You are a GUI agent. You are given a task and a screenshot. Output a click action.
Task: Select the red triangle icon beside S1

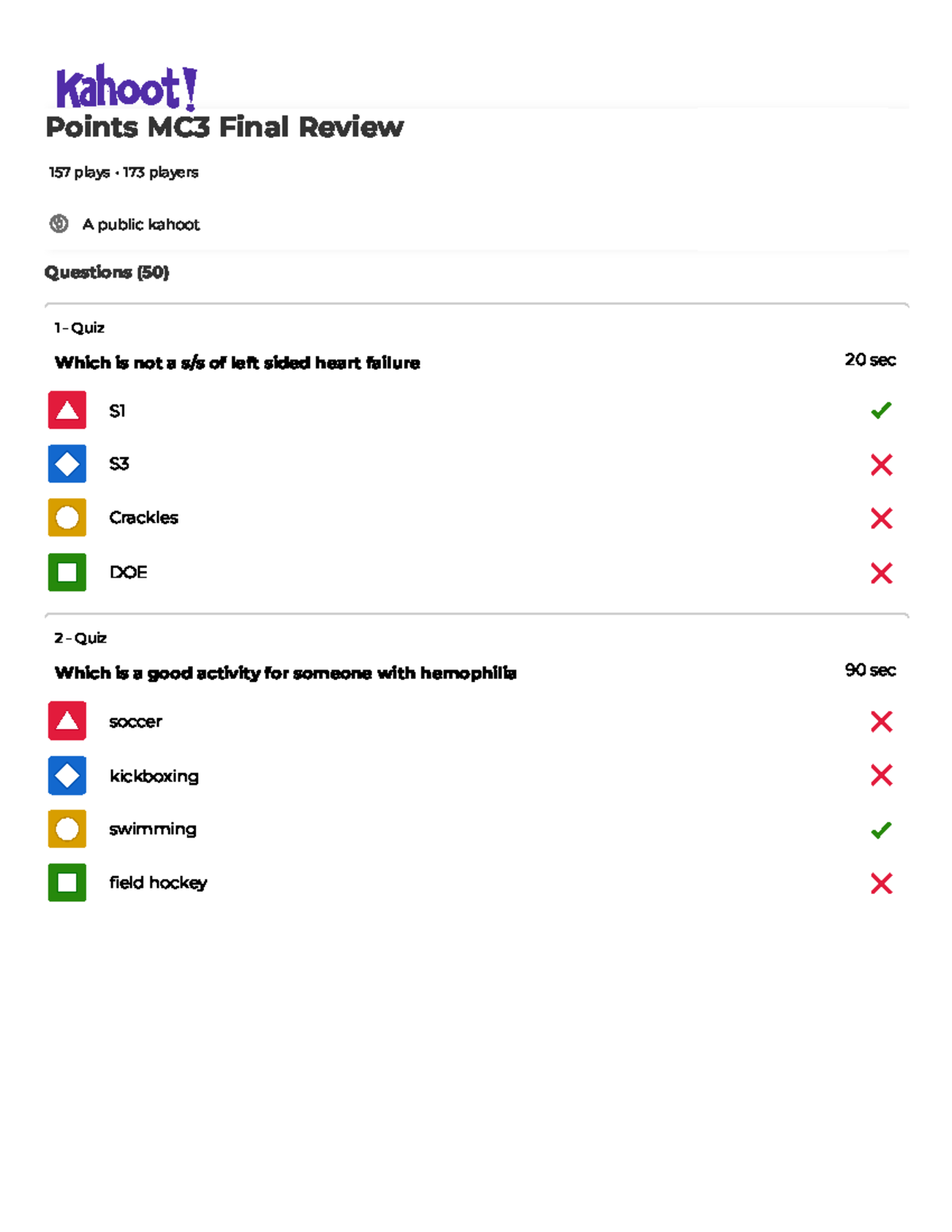[x=67, y=410]
